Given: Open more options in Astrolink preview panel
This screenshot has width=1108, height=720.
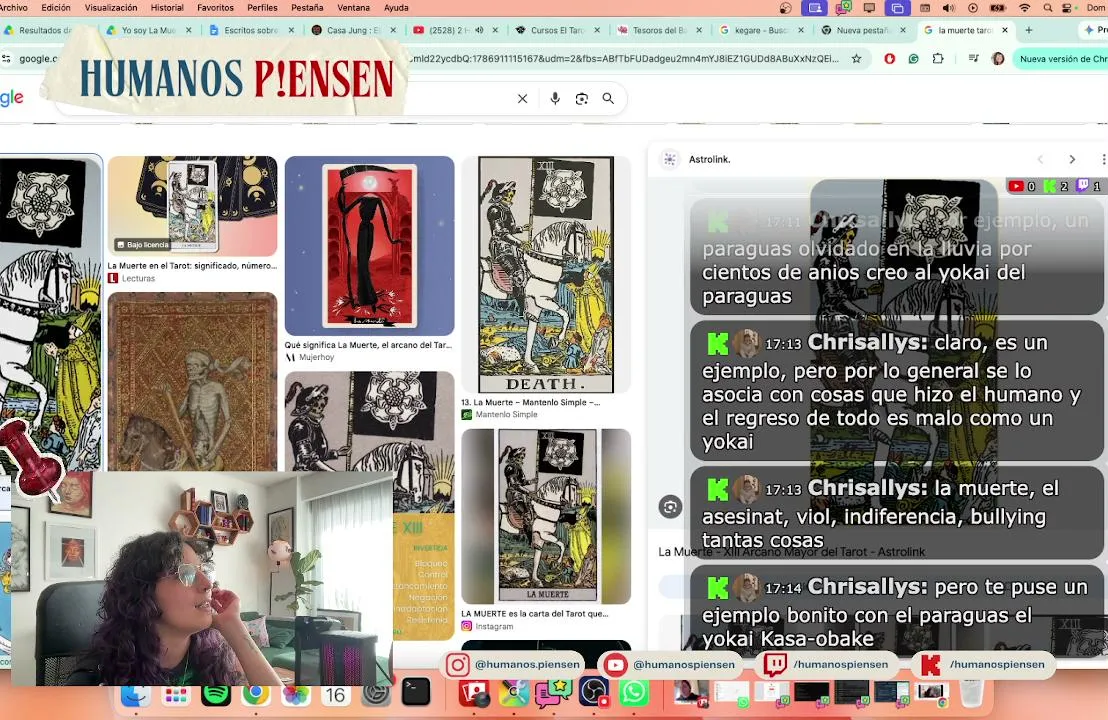Looking at the screenshot, I should tap(1102, 159).
